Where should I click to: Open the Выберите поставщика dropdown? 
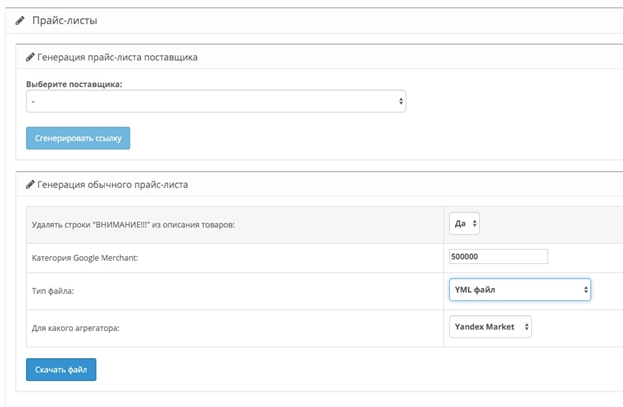215,102
